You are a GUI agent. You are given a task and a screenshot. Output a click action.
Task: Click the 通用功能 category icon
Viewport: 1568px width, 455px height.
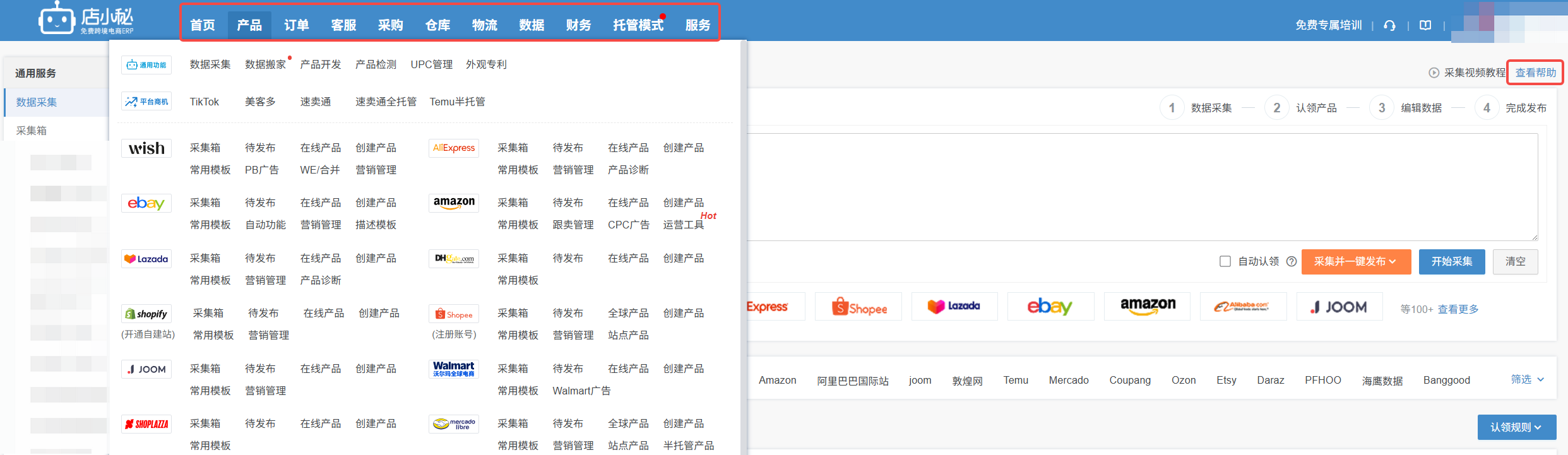pyautogui.click(x=146, y=65)
